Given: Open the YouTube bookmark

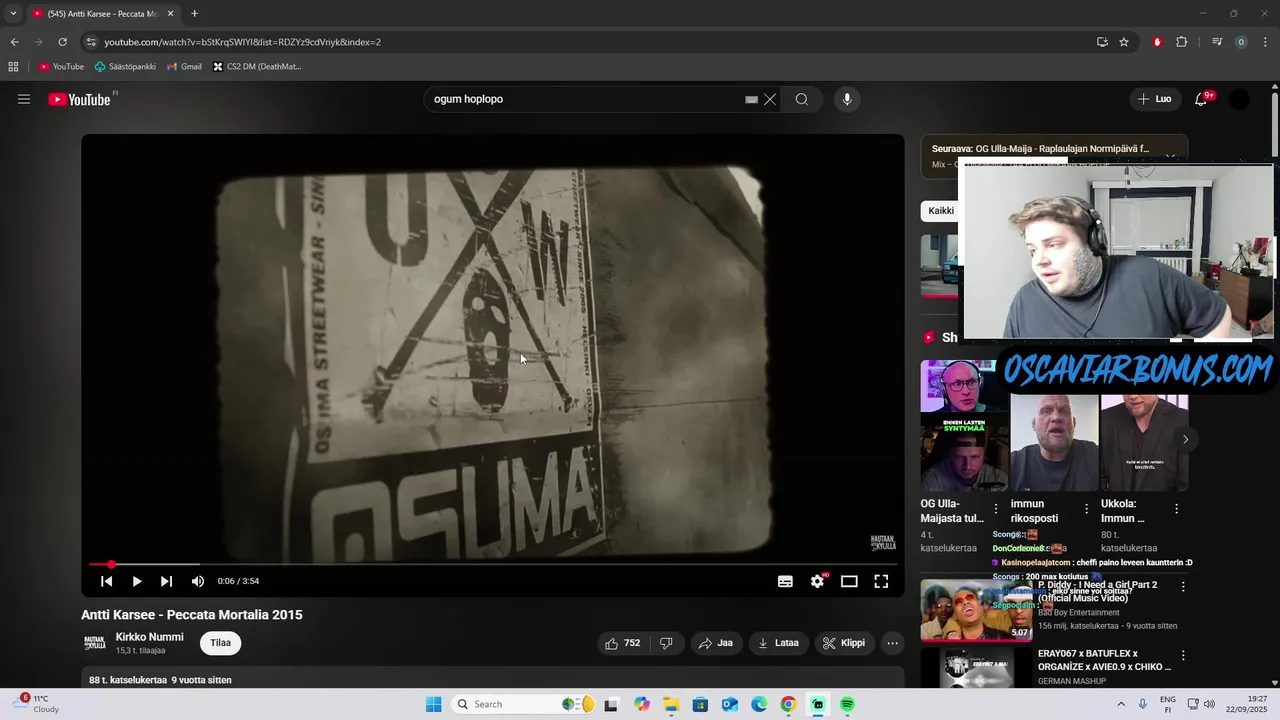Looking at the screenshot, I should pyautogui.click(x=61, y=67).
